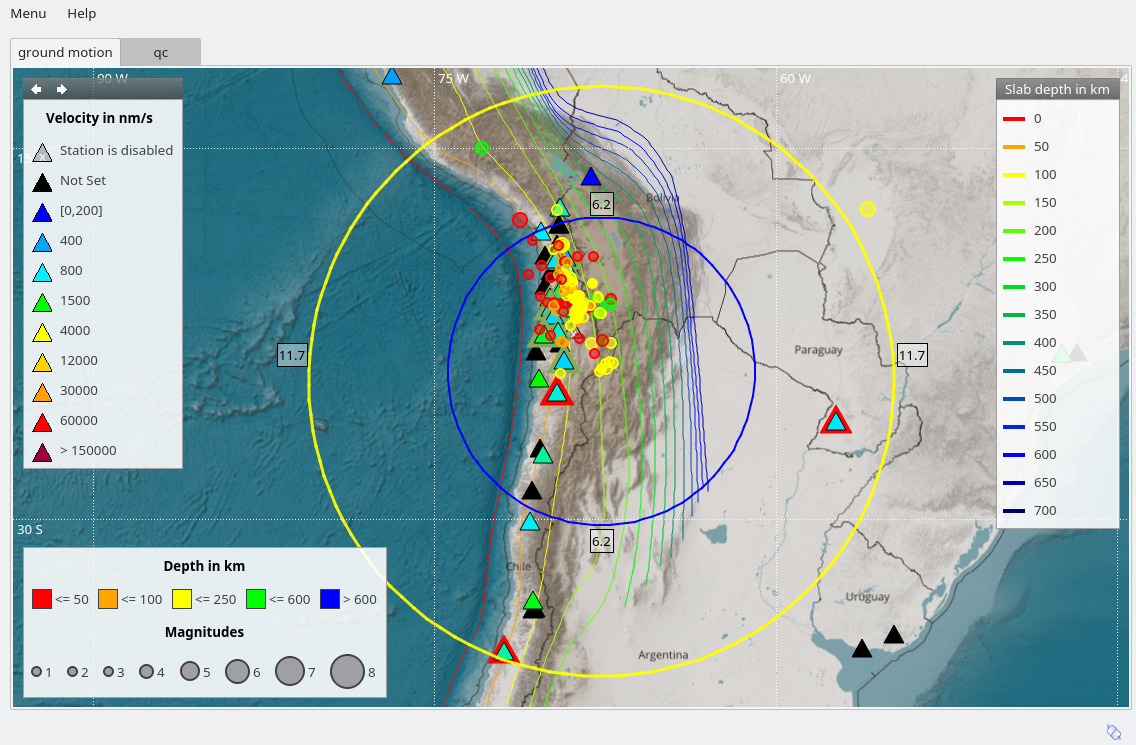Click the left arrow in legend header
Screen dimensions: 1136x745
point(36,89)
